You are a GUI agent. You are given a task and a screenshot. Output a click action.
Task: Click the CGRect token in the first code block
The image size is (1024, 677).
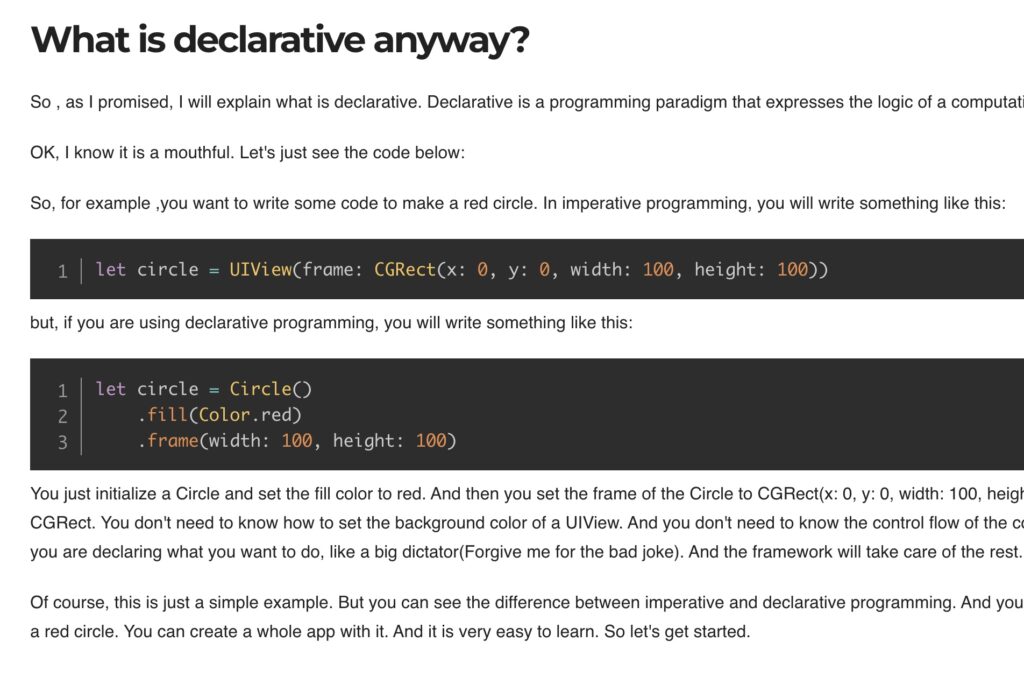pyautogui.click(x=405, y=269)
